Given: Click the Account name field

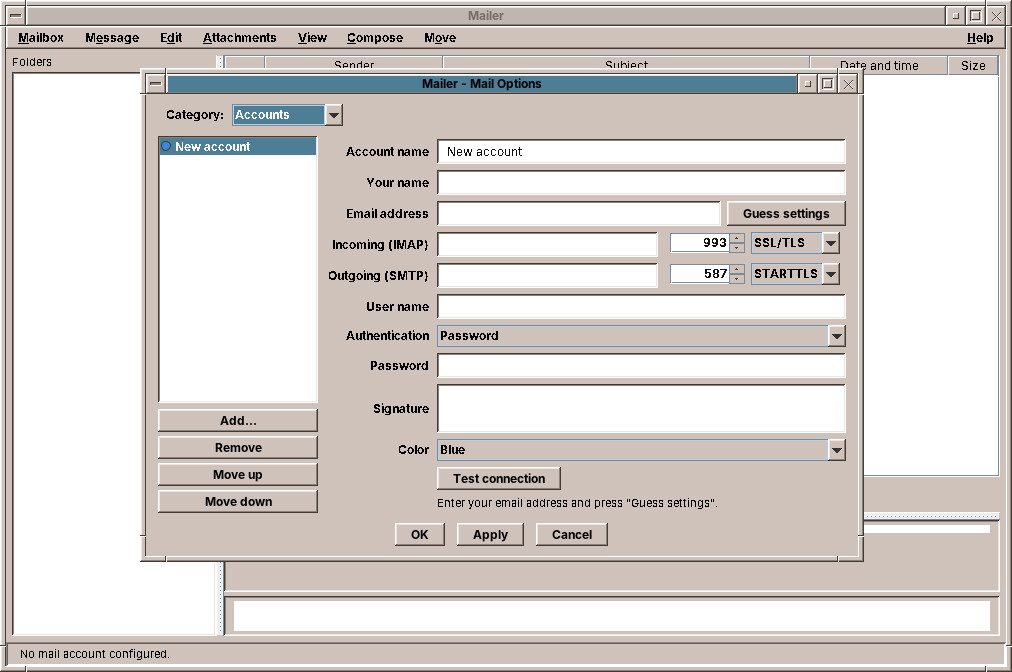Looking at the screenshot, I should coord(641,152).
